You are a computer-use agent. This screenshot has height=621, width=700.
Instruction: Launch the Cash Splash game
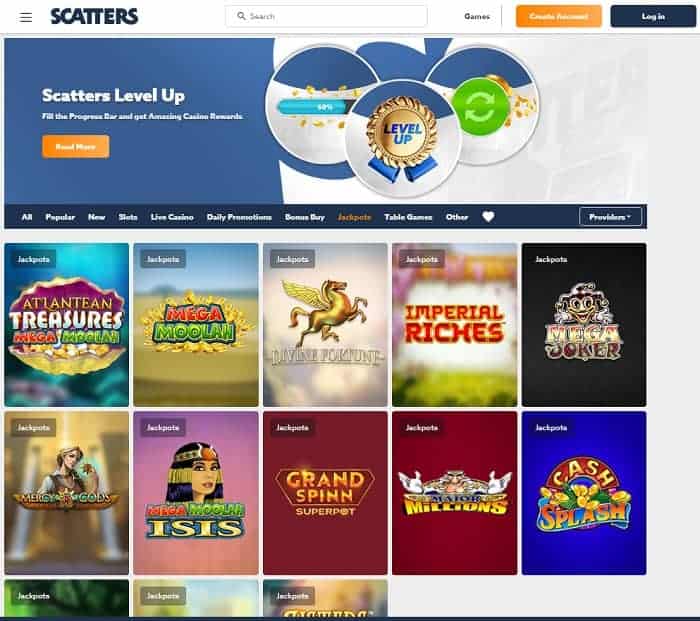pos(584,493)
